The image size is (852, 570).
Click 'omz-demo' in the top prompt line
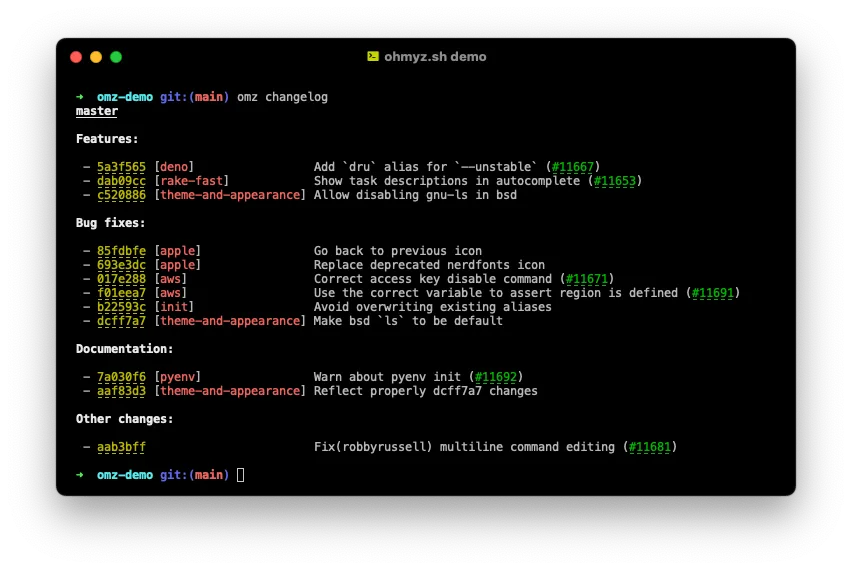pyautogui.click(x=125, y=97)
